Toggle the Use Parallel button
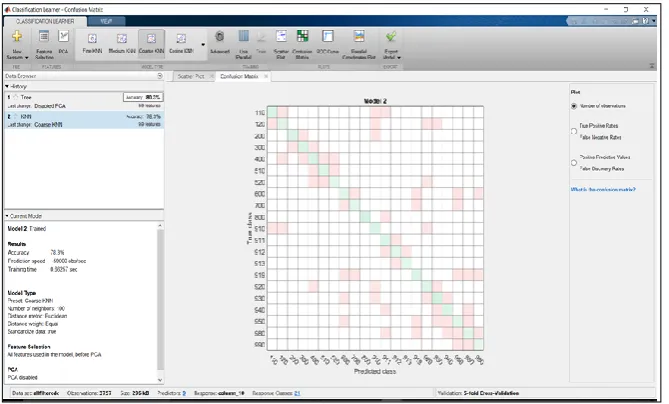 click(x=244, y=44)
